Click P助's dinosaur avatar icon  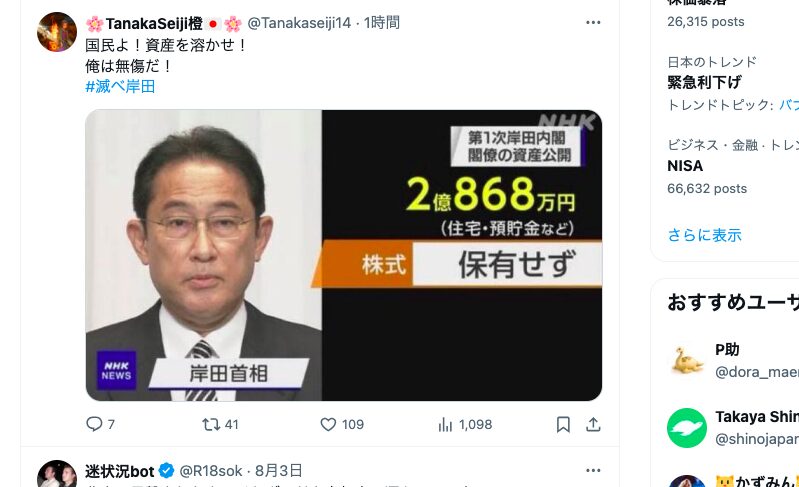coord(687,361)
